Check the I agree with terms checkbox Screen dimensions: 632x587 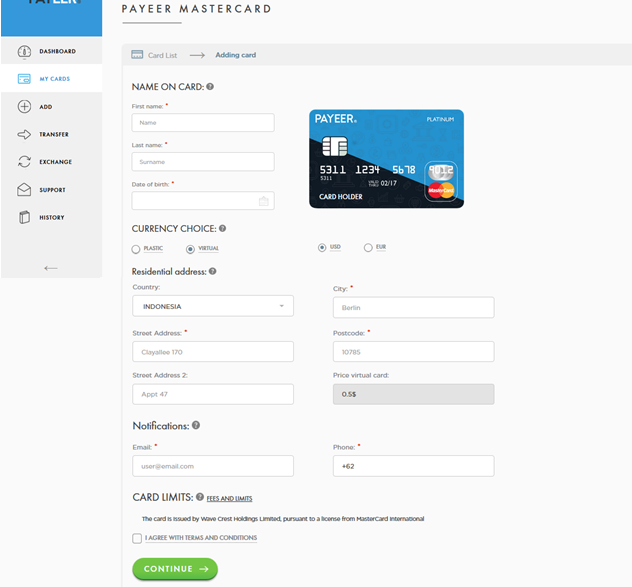point(137,538)
